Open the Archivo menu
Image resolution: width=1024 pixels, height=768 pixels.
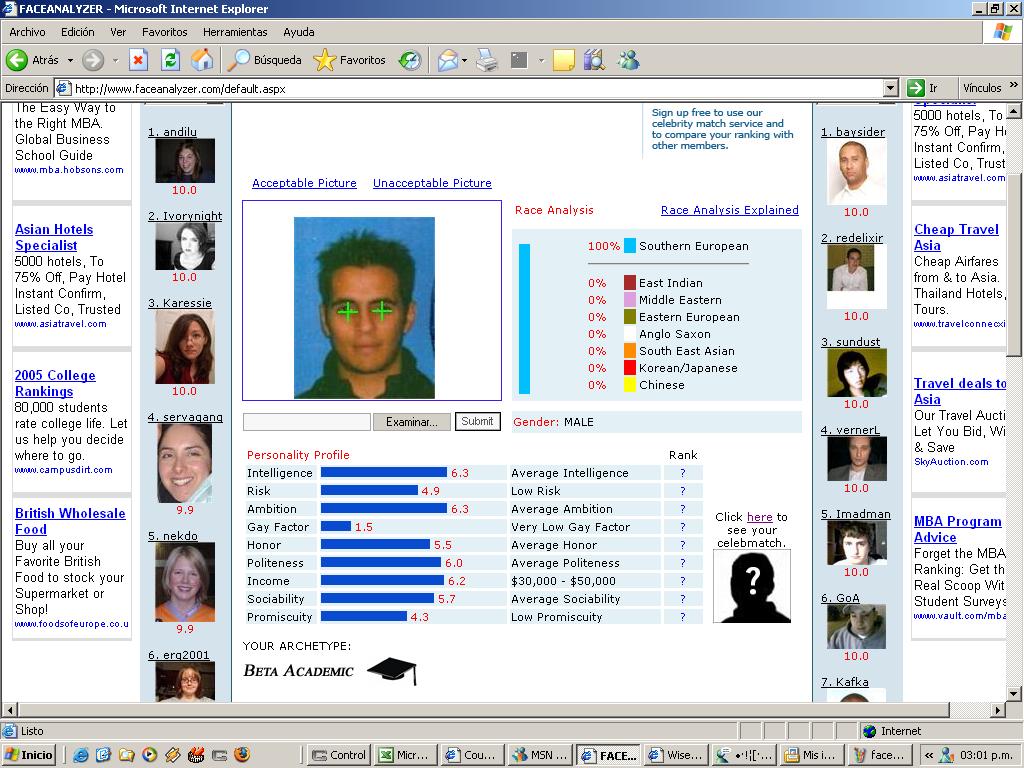coord(27,32)
